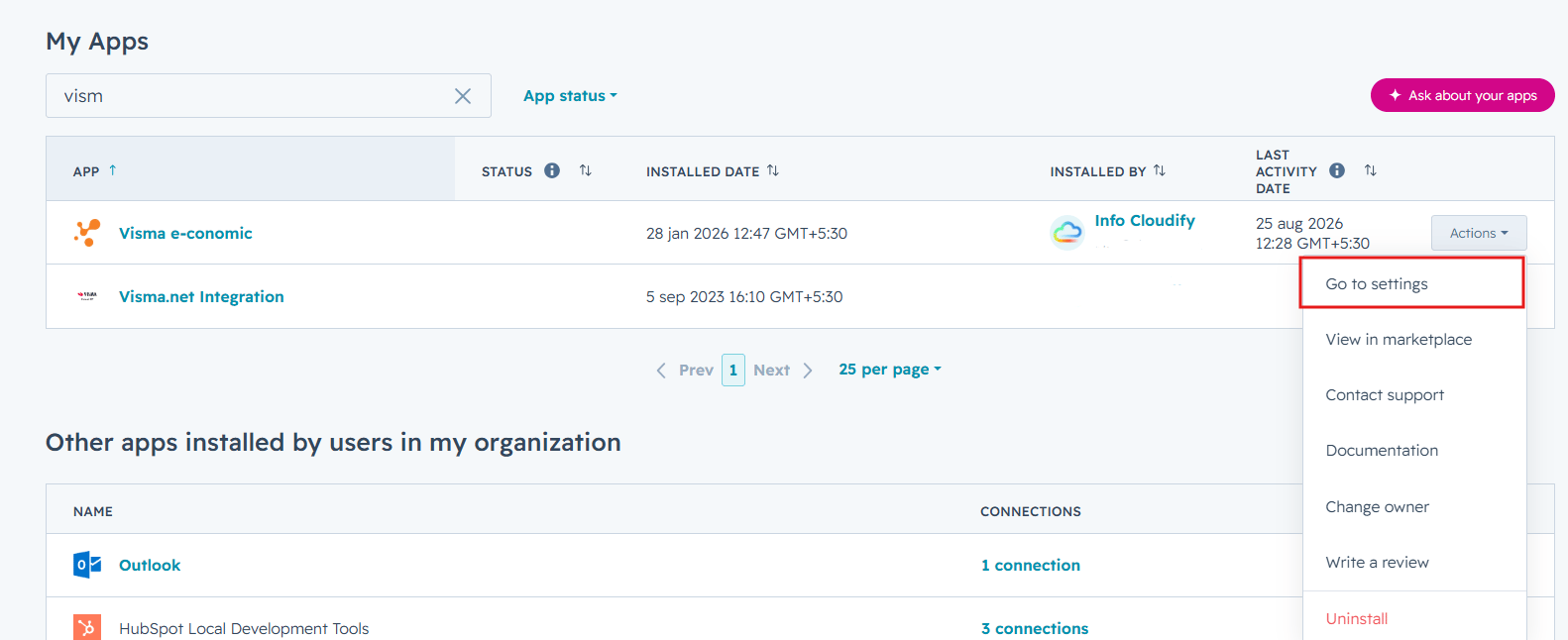
Task: Select View in marketplace menu item
Action: click(x=1414, y=339)
